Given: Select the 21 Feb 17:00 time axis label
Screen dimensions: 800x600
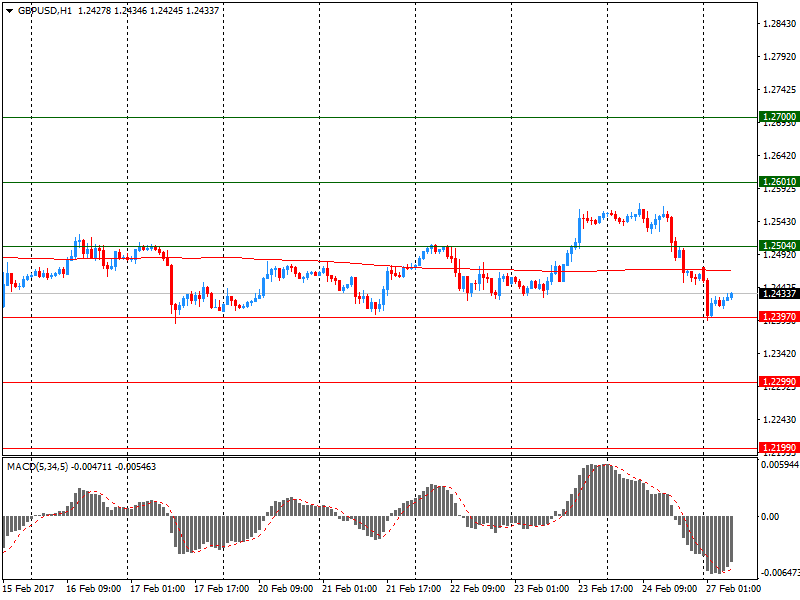Looking at the screenshot, I should coord(414,589).
